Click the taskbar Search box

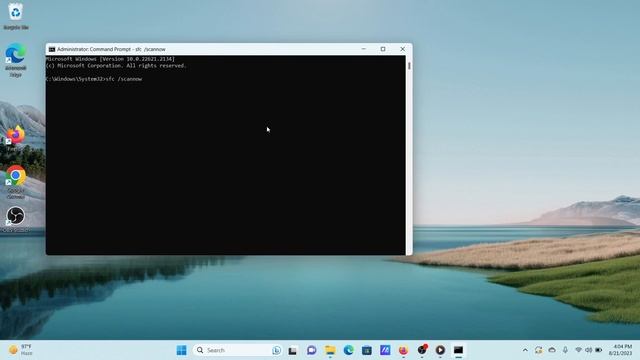coord(238,350)
